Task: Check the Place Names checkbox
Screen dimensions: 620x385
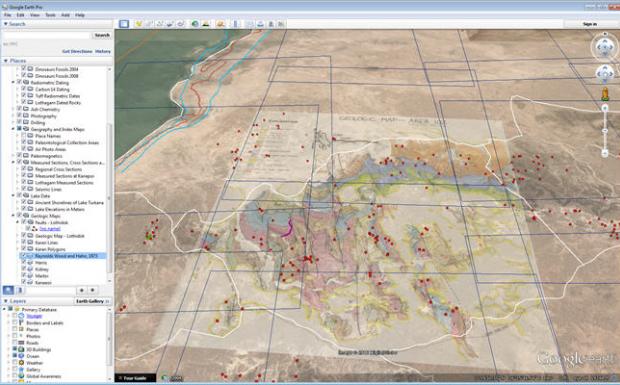Action: click(x=23, y=136)
